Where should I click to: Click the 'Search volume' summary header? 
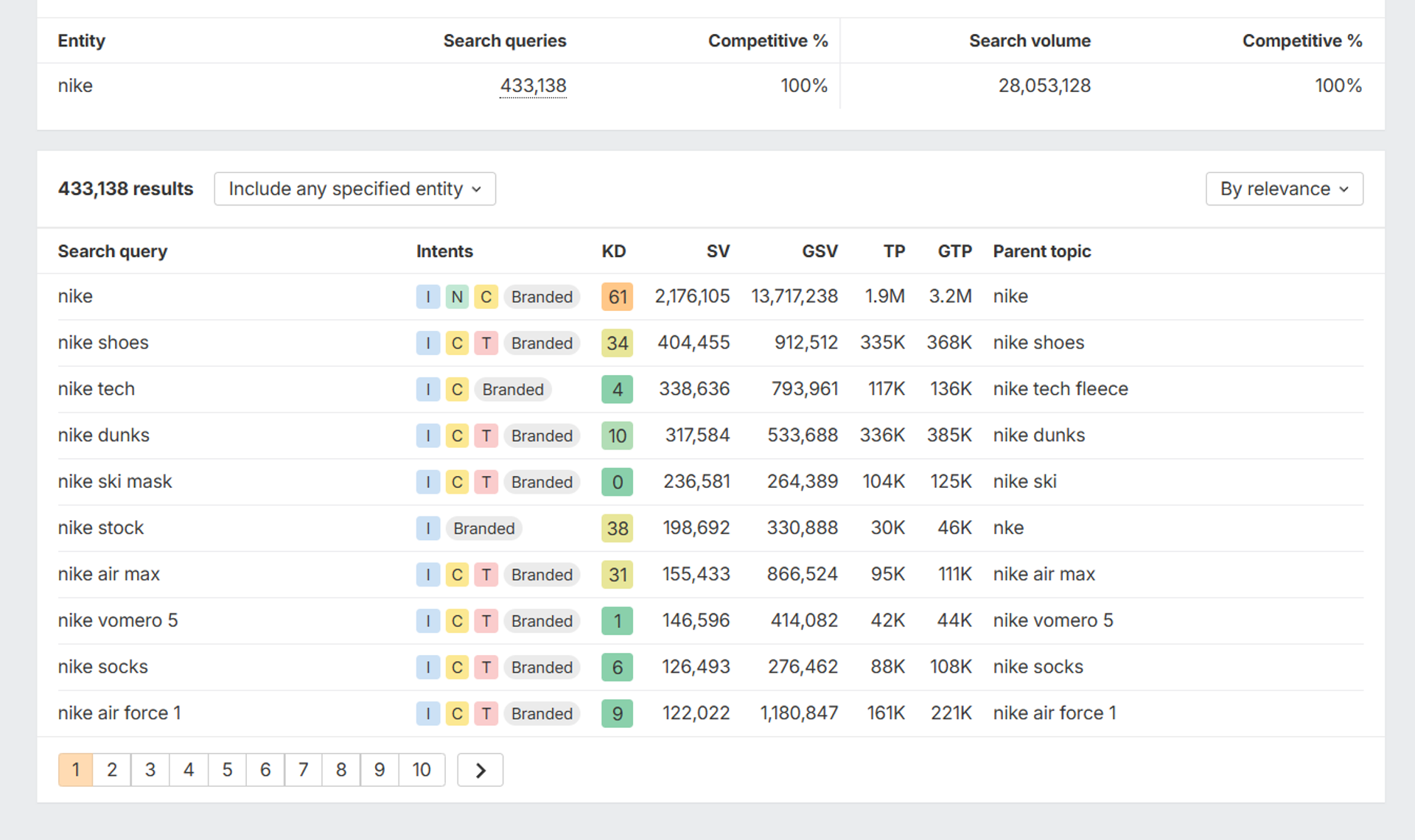point(1030,41)
